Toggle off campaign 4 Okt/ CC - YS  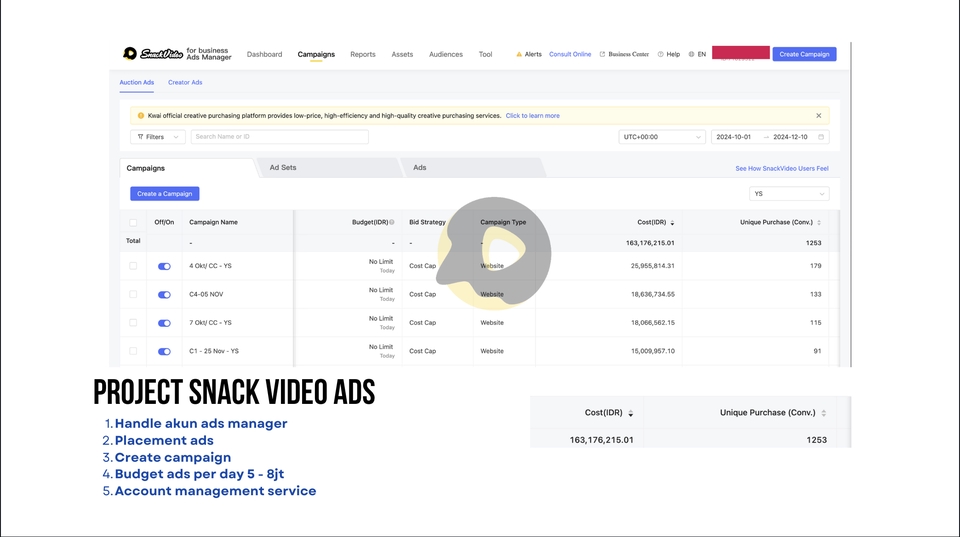pos(164,266)
